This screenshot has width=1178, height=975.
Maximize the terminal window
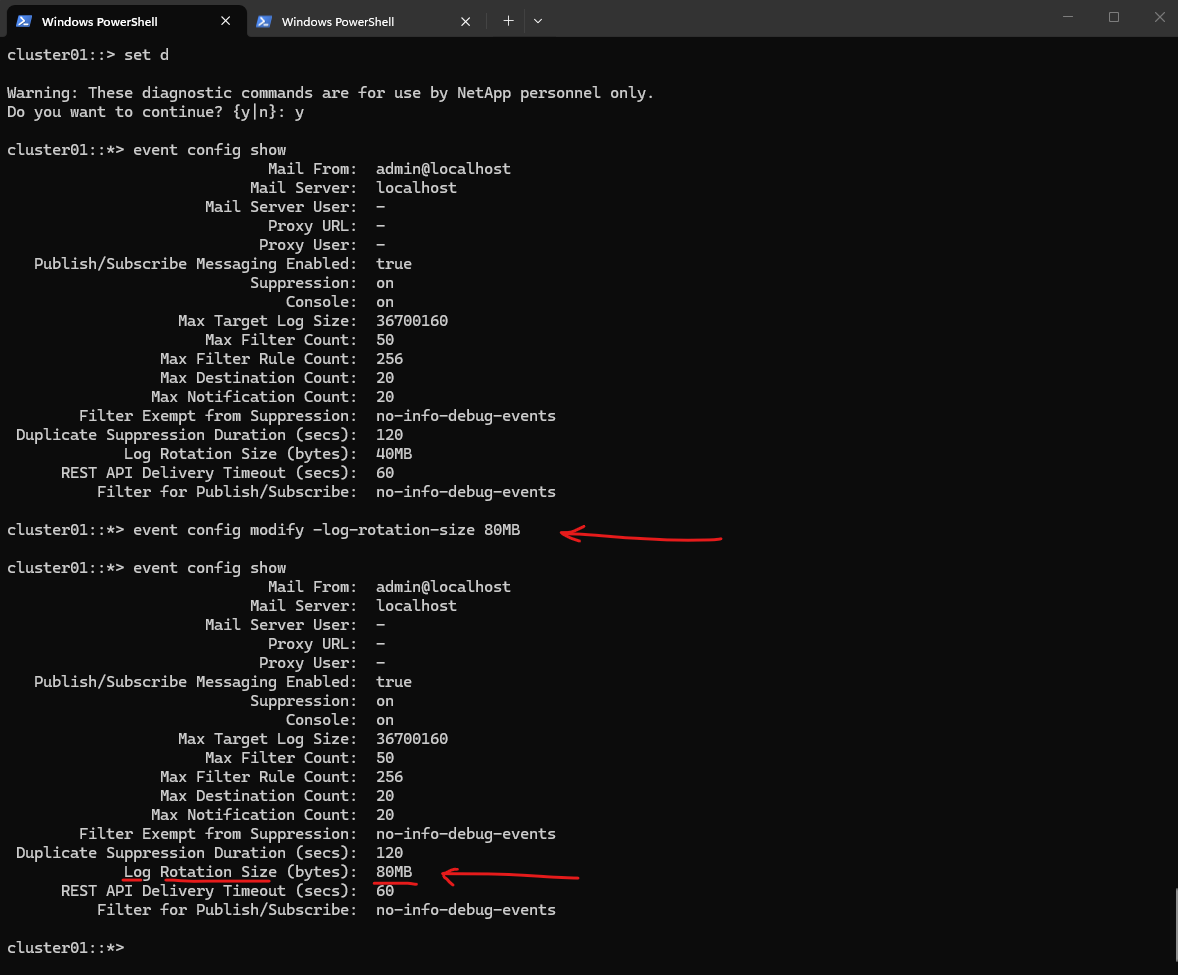tap(1114, 17)
